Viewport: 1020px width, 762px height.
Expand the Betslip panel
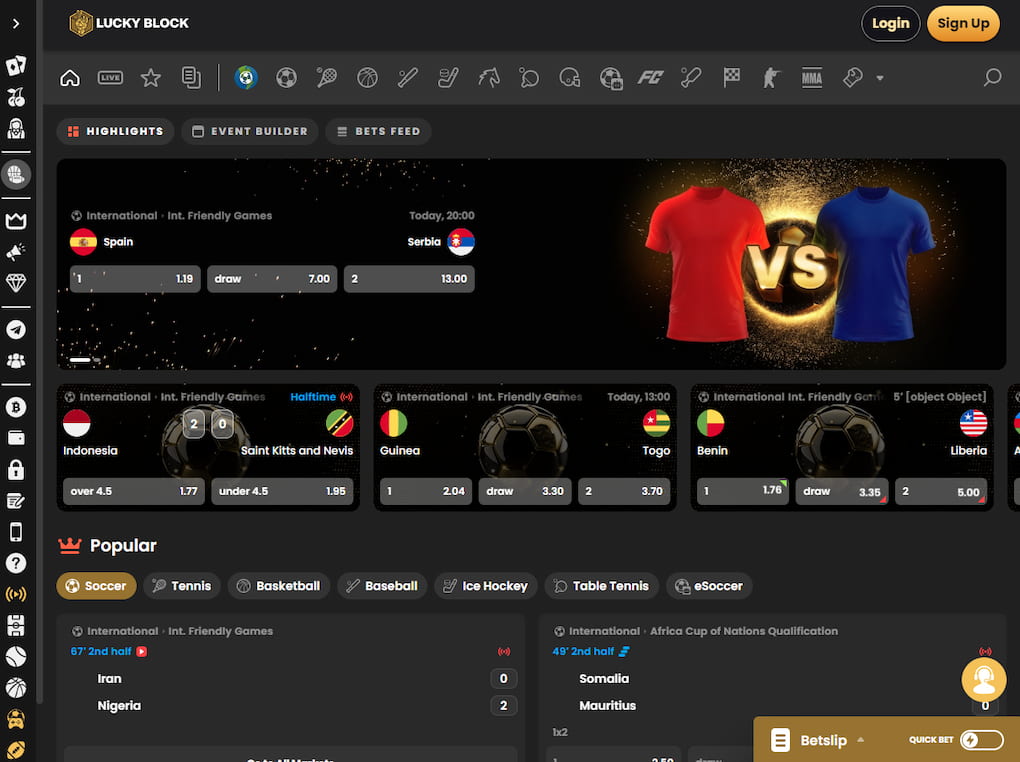click(818, 740)
